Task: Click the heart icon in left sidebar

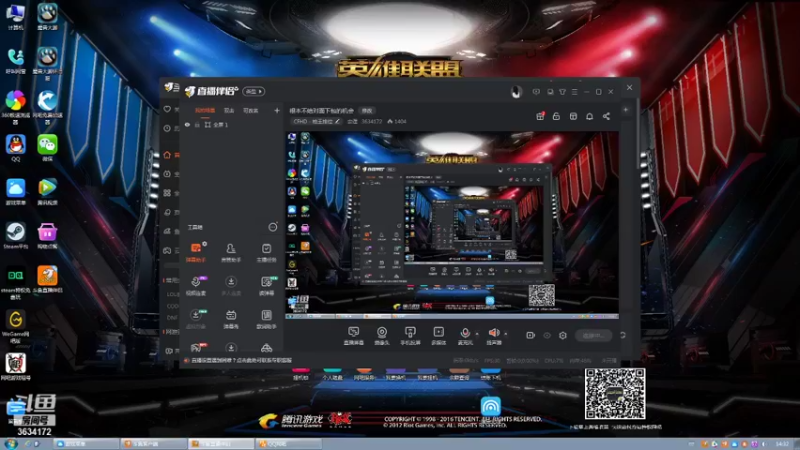Action: [167, 109]
